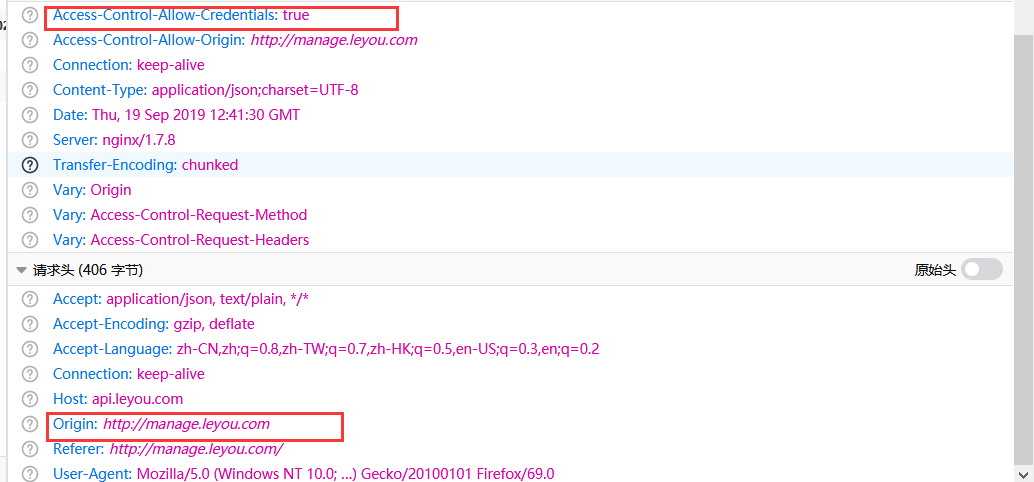The height and width of the screenshot is (482, 1034).
Task: Open help icon for Content-Type header
Action: [30, 90]
